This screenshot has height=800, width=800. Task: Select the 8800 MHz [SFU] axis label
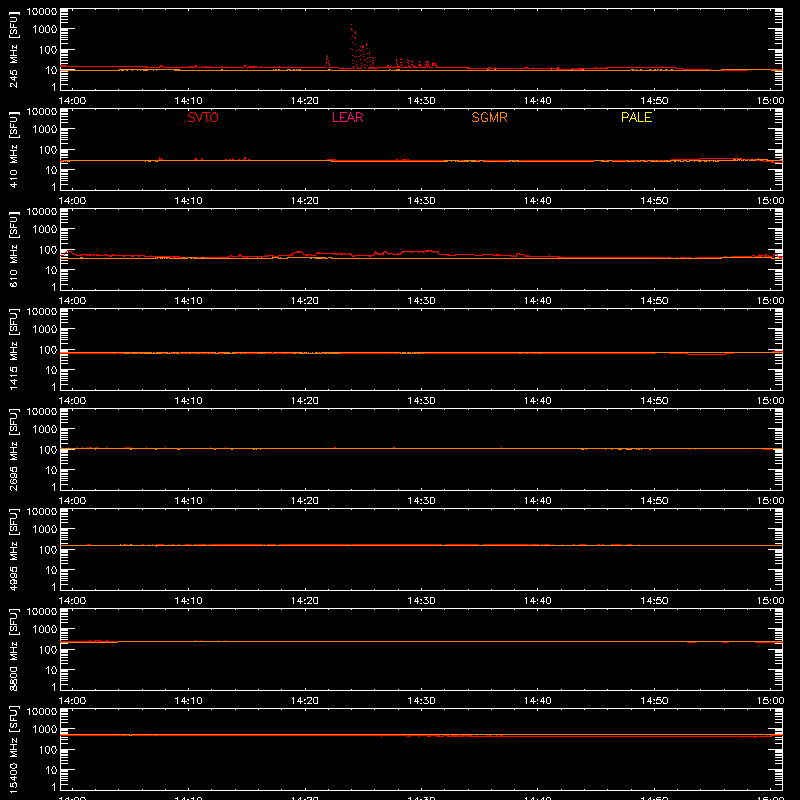pos(14,649)
